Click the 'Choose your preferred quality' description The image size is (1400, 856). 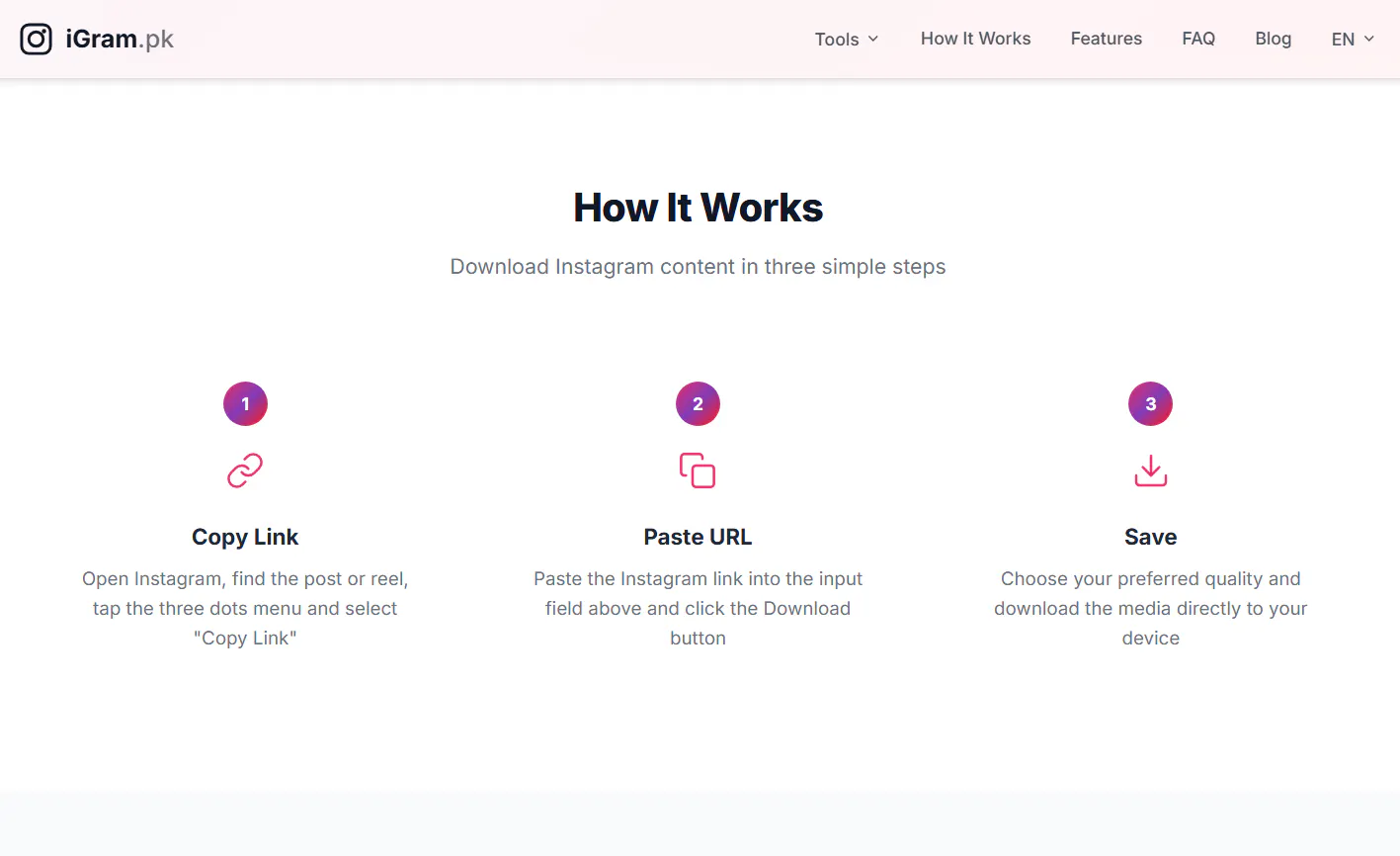tap(1151, 608)
